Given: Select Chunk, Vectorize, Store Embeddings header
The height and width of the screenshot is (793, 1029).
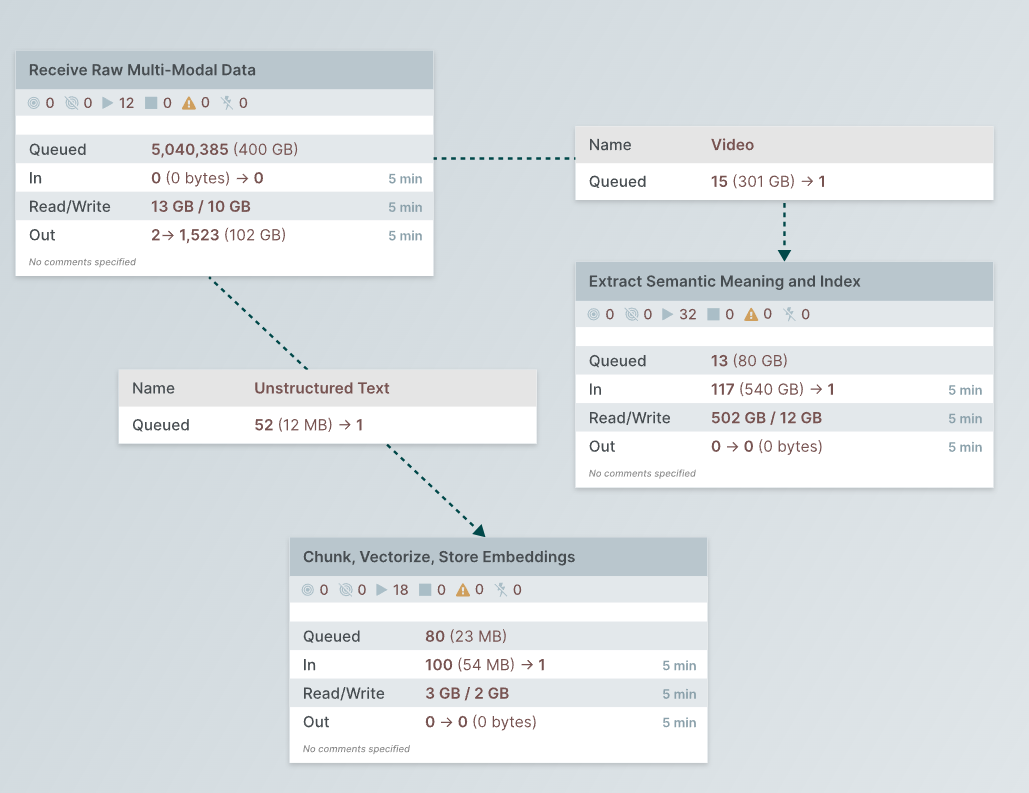Looking at the screenshot, I should tap(438, 557).
